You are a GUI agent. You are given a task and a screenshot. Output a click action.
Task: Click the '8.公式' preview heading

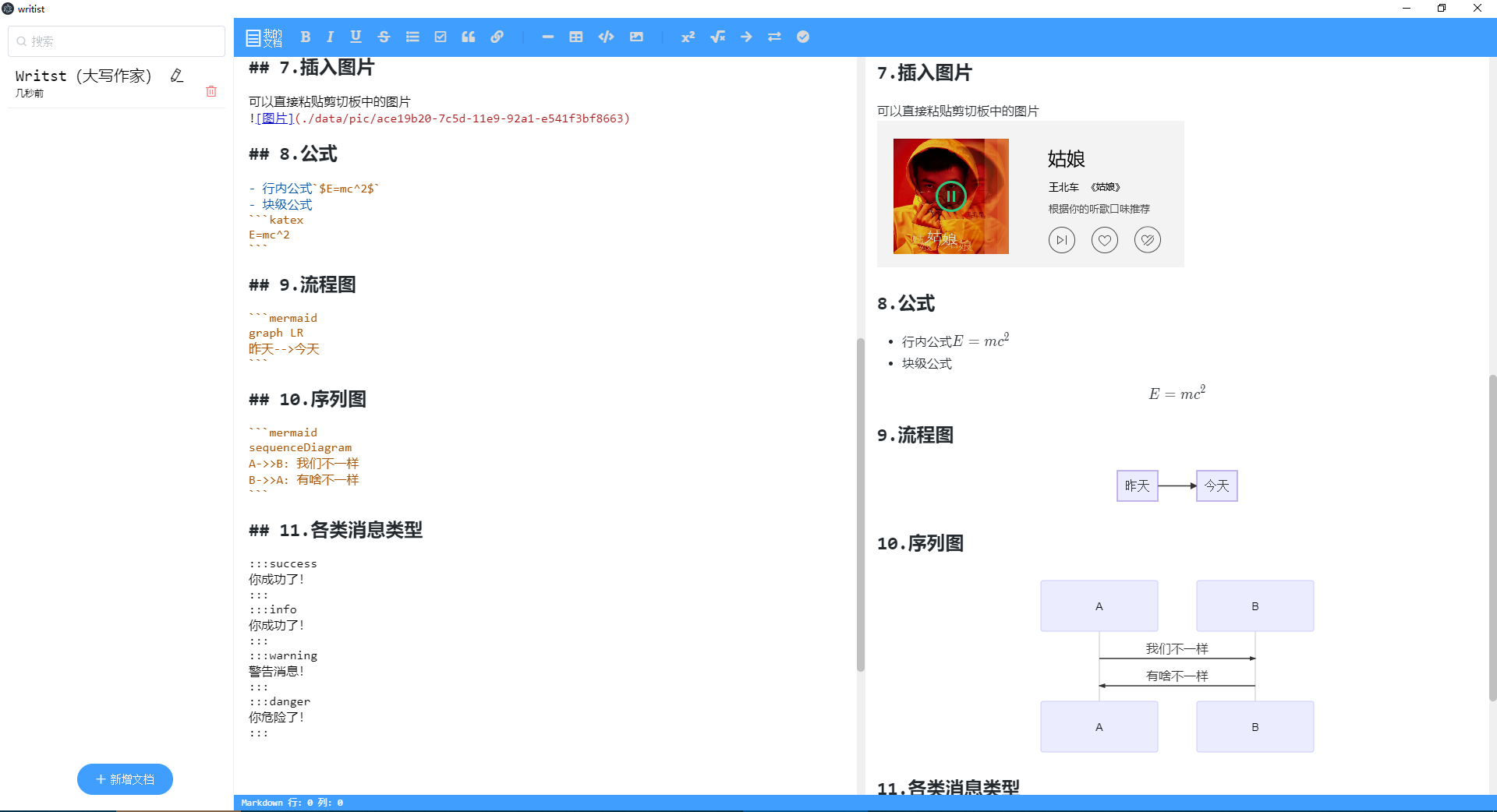click(x=905, y=303)
